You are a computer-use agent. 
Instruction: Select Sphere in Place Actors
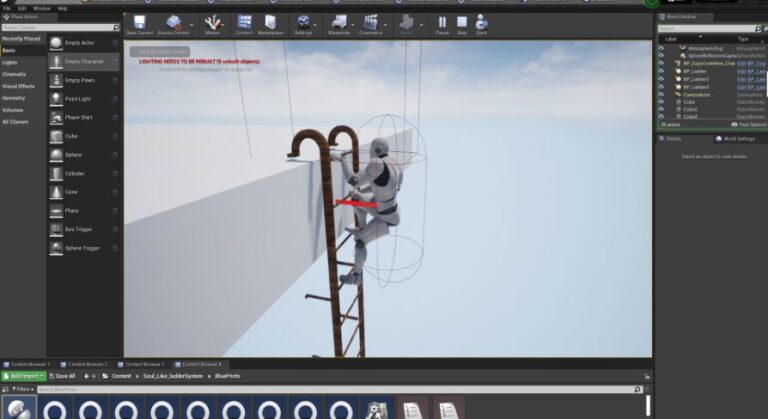pos(84,155)
